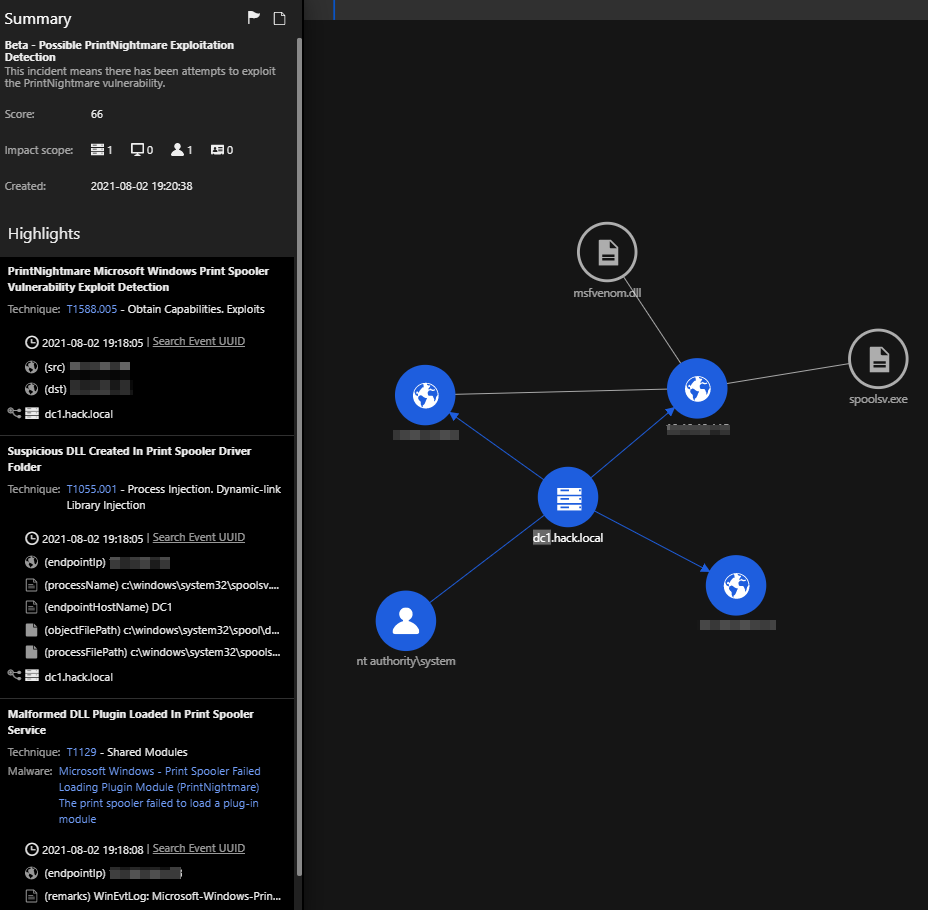Click the globe node connected to msfvenom.dll
Viewport: 928px width, 910px height.
tap(697, 387)
